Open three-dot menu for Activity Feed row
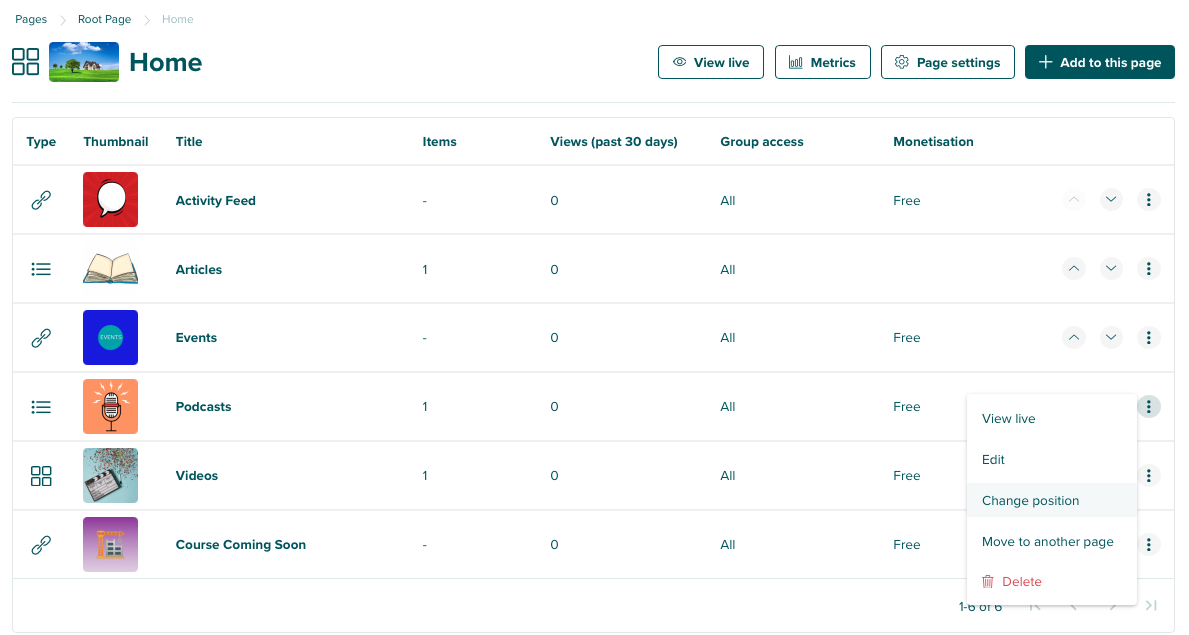The height and width of the screenshot is (635, 1189). tap(1149, 200)
